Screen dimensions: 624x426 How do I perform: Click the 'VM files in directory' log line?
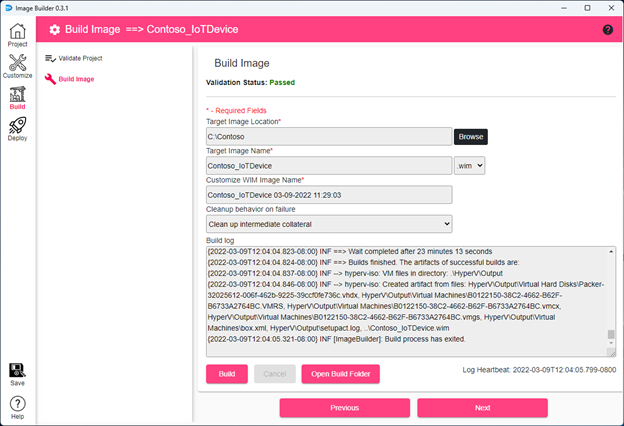click(x=355, y=274)
